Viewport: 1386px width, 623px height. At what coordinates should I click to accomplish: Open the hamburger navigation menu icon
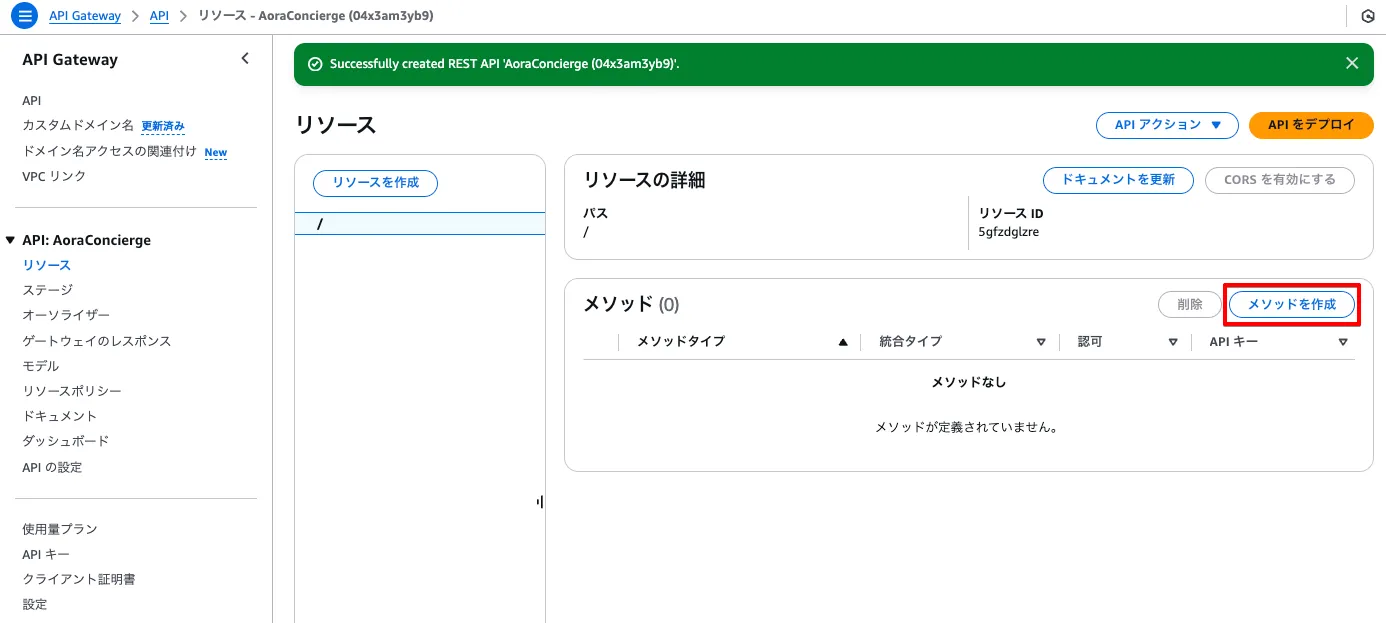pos(27,16)
